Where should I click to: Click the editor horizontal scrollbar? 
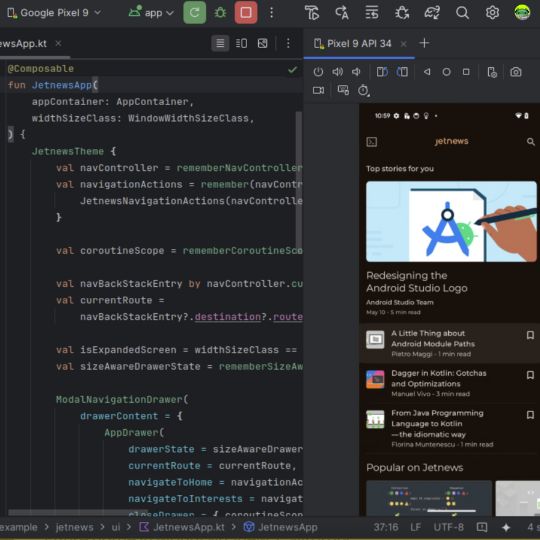click(78, 512)
